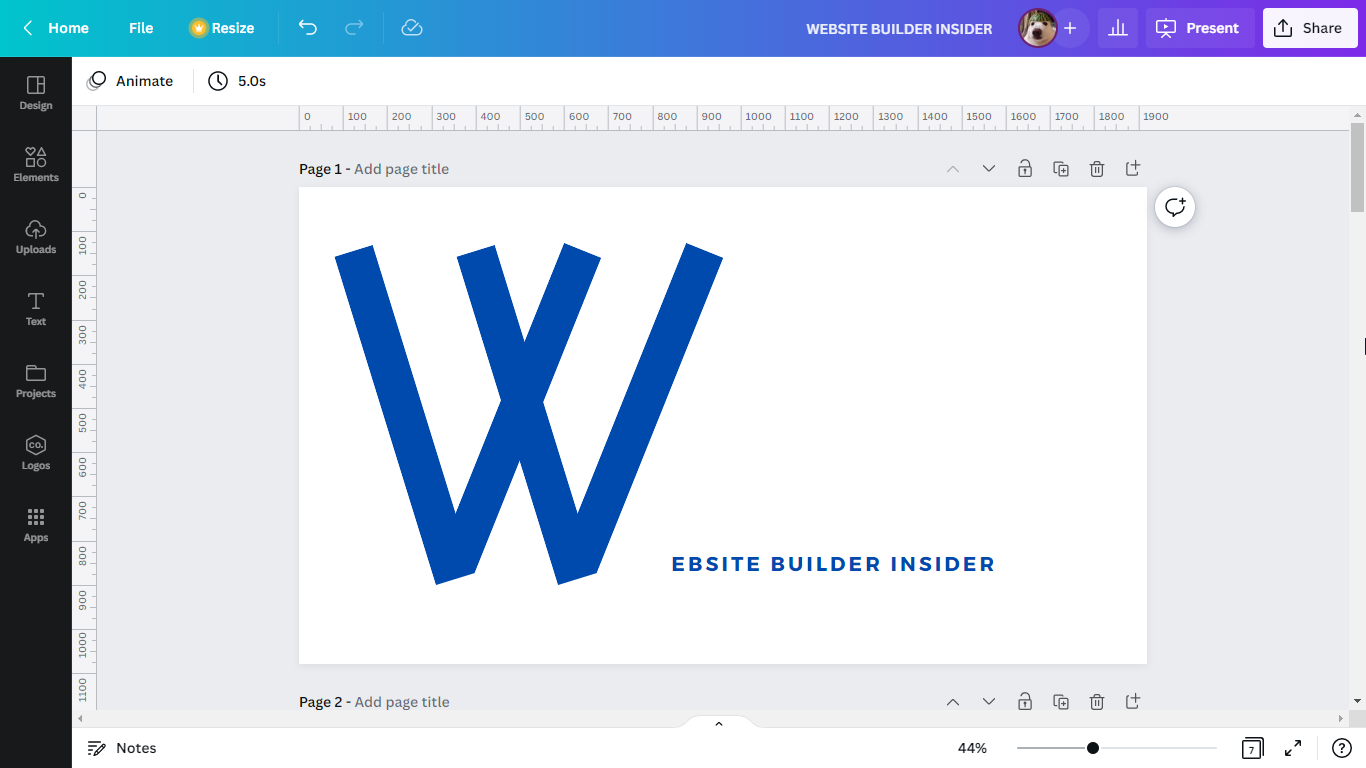Click the horizontal scrollbar right arrow

coord(1343,718)
